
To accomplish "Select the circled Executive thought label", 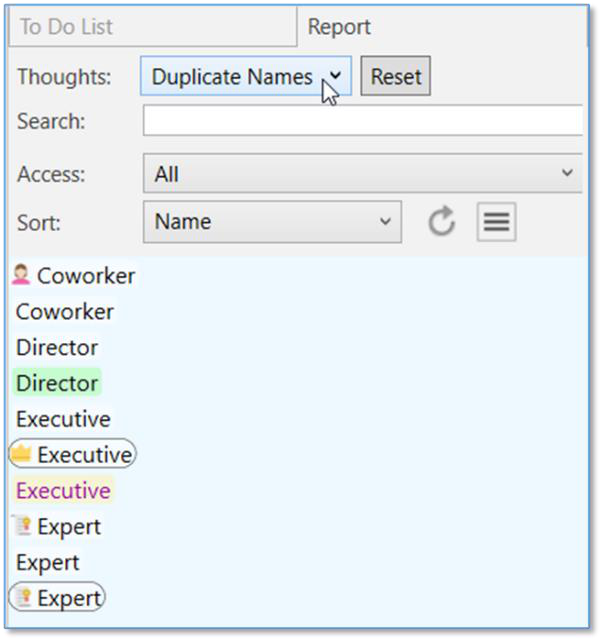I will [x=84, y=455].
